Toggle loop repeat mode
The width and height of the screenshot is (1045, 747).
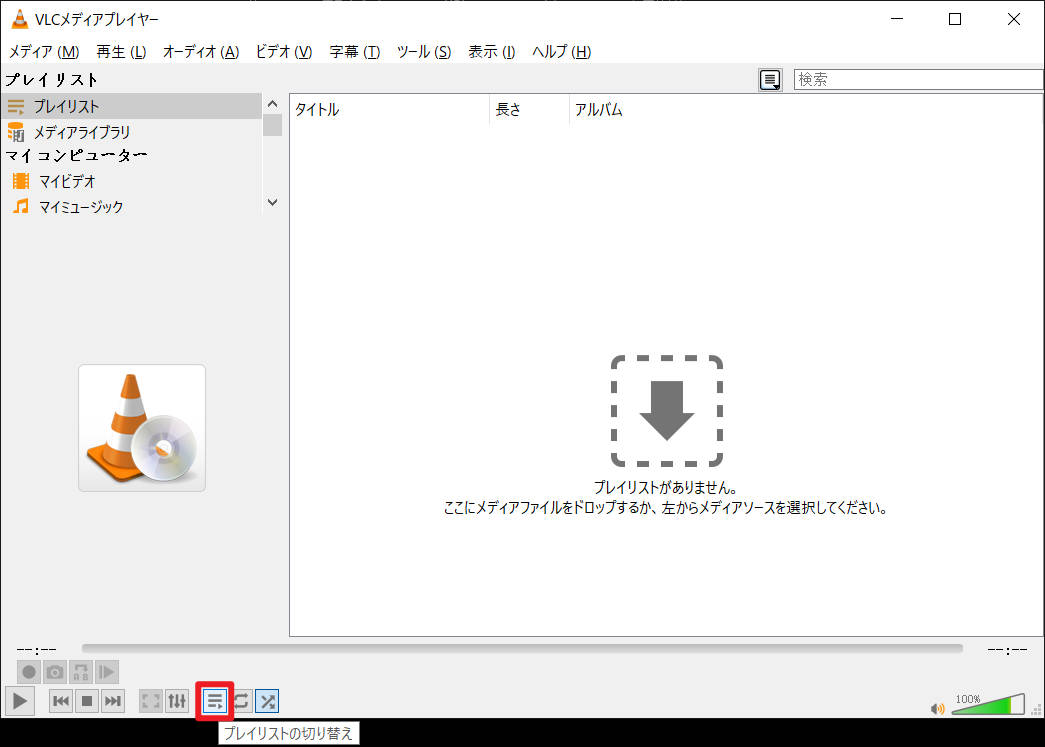click(241, 701)
